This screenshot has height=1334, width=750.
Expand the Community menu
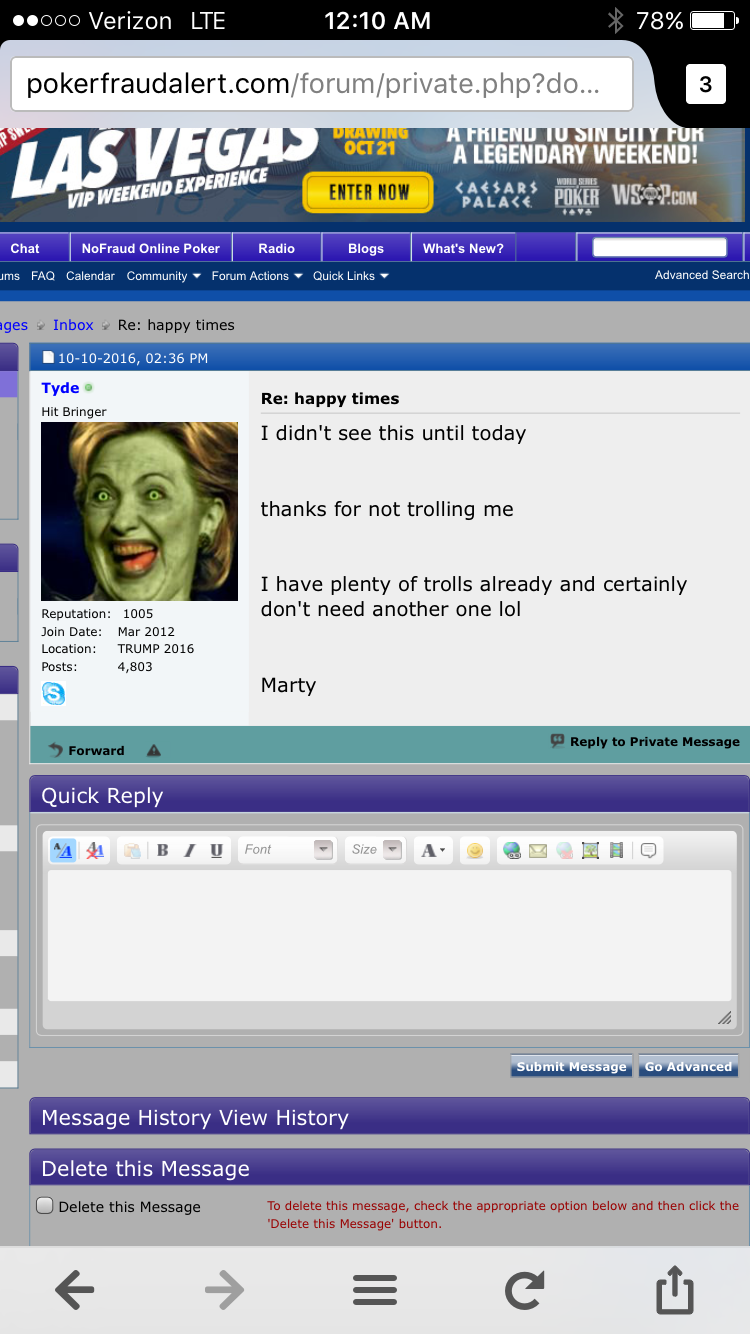coord(163,276)
